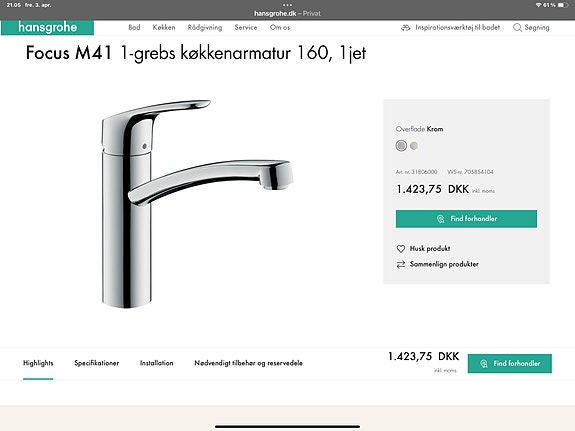Click the inspiration tool bathtub icon
The width and height of the screenshot is (575, 431).
click(405, 28)
